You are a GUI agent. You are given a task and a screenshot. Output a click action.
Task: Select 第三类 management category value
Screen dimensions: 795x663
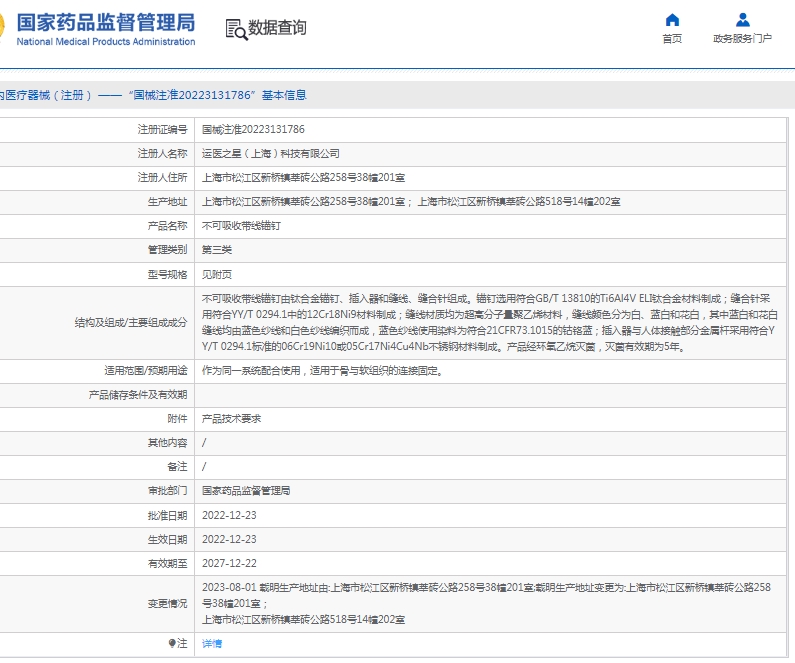coord(216,249)
